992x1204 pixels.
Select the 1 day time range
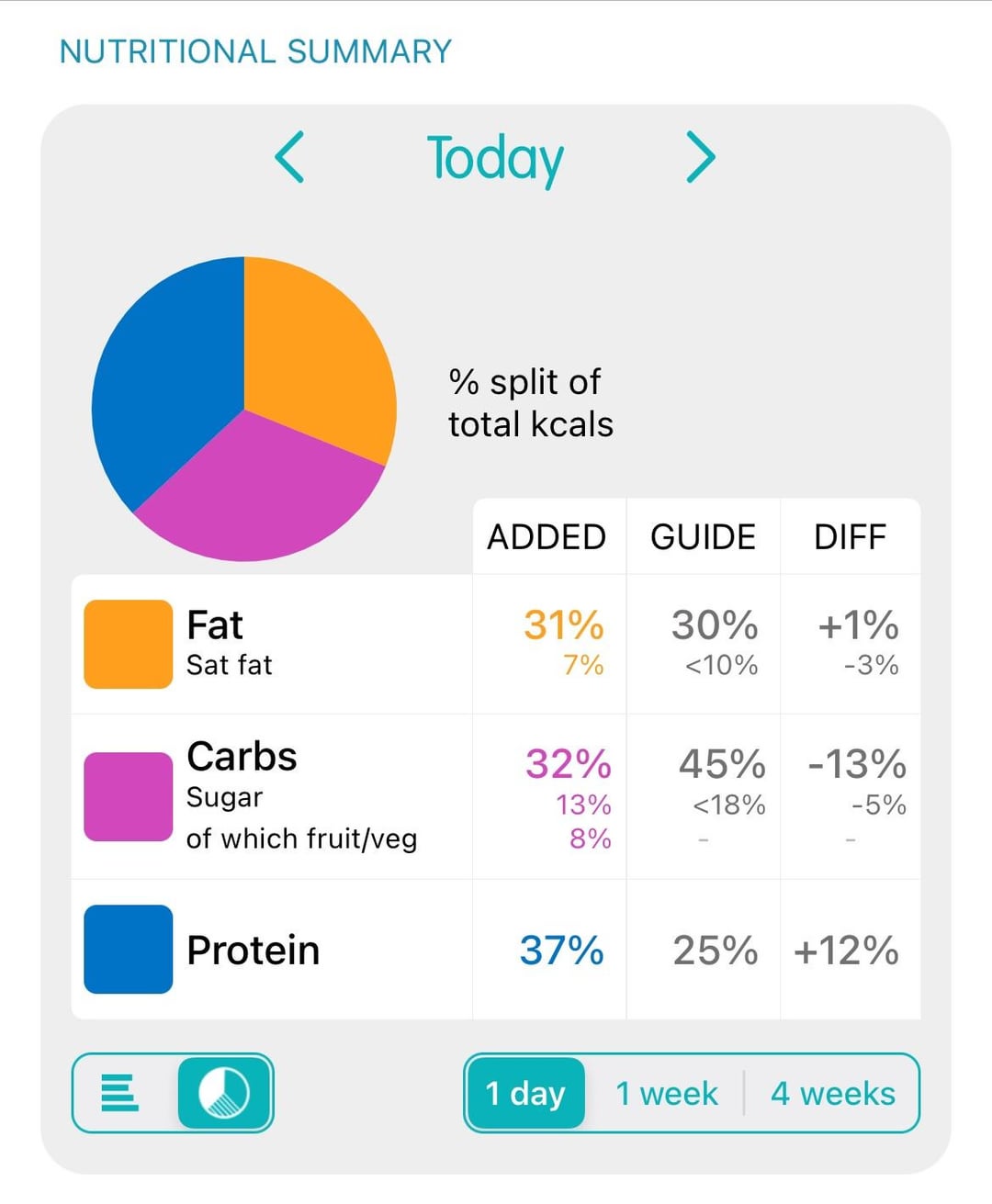pos(525,1093)
